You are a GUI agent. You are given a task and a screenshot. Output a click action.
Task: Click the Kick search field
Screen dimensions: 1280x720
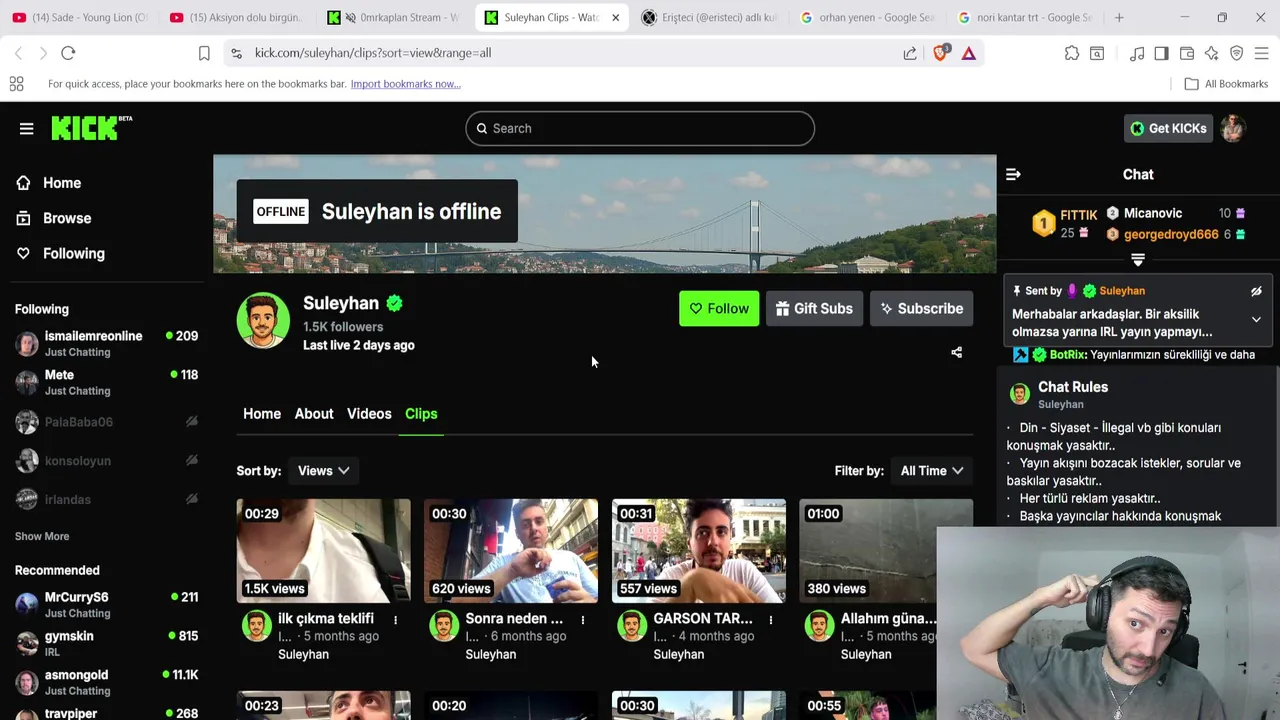pos(640,128)
